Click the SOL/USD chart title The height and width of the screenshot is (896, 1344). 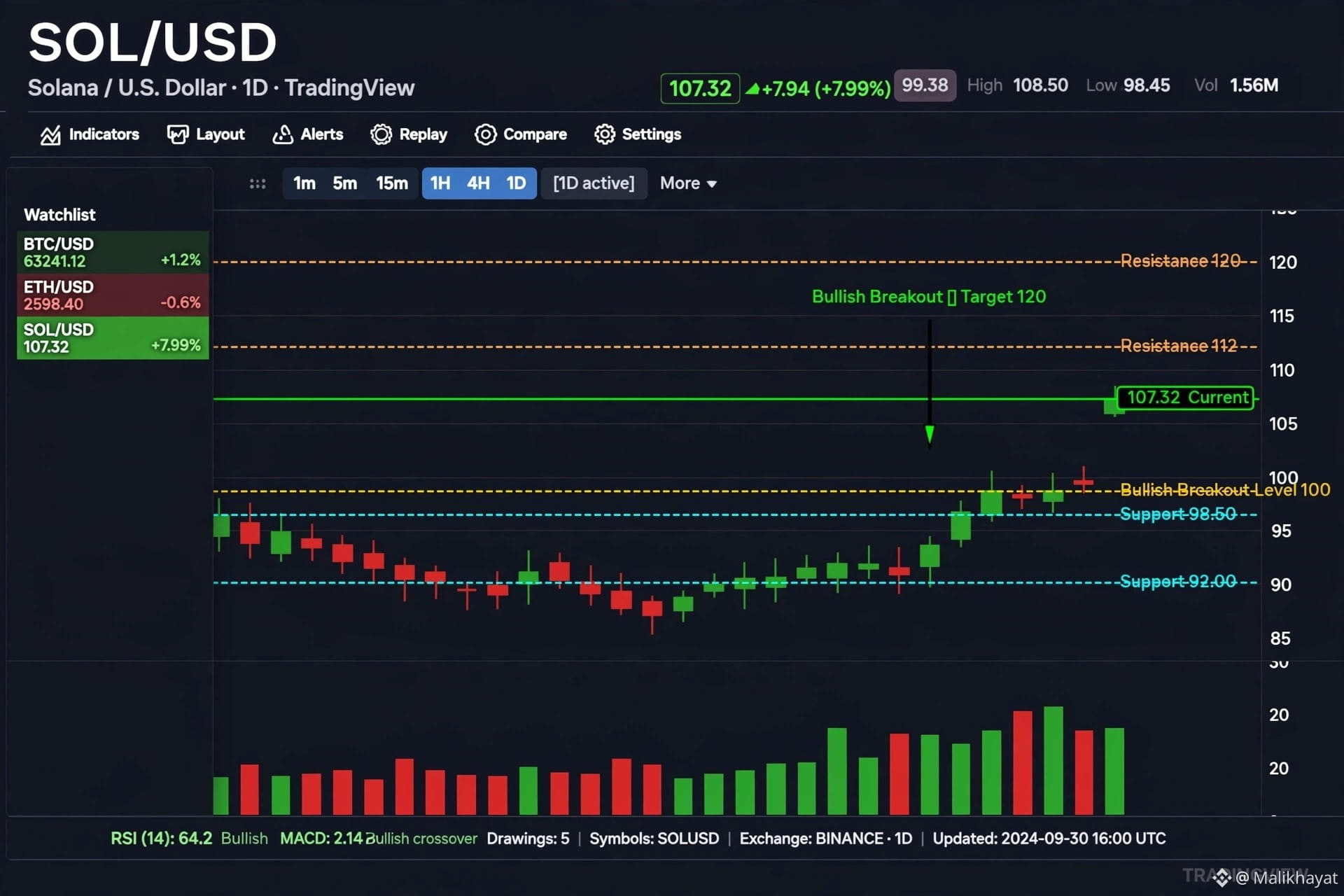pos(153,42)
